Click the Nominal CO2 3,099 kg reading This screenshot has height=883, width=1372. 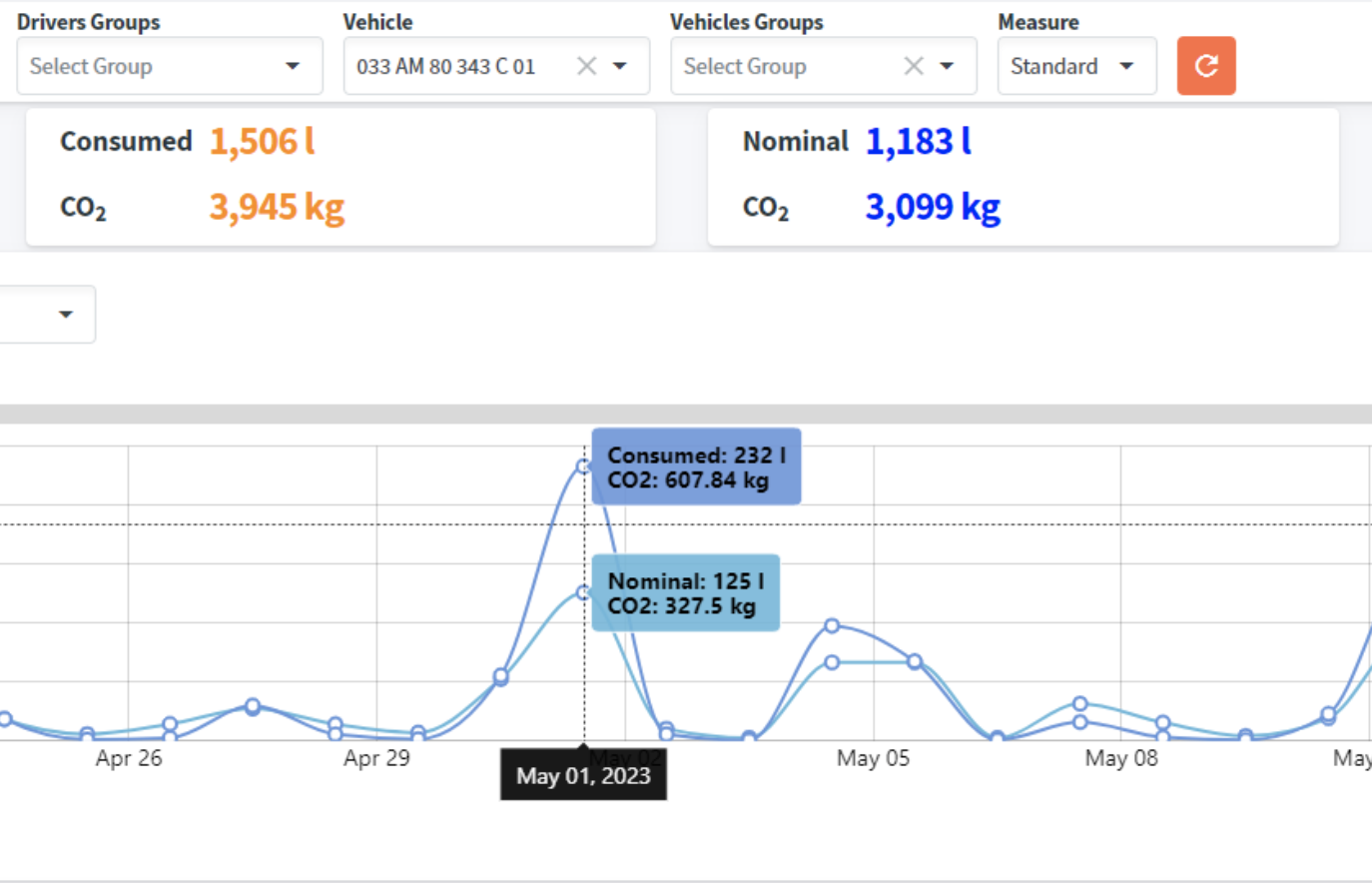click(x=932, y=206)
